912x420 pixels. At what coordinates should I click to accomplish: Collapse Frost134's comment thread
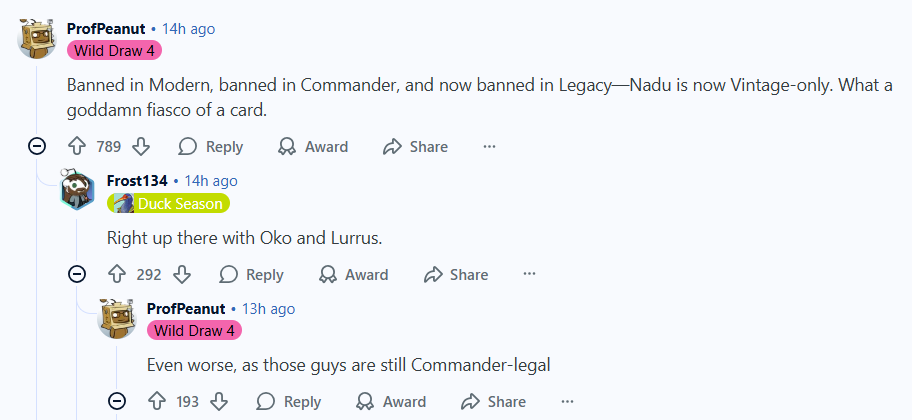point(77,275)
